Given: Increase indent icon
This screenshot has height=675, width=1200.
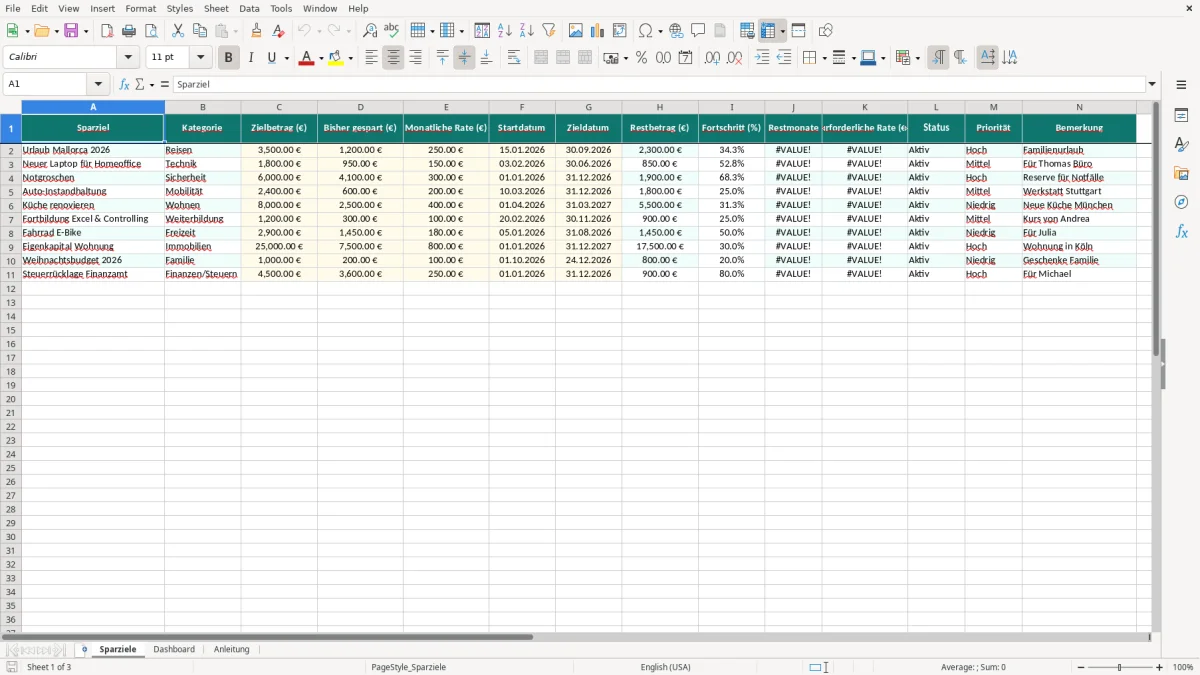Looking at the screenshot, I should click(762, 58).
